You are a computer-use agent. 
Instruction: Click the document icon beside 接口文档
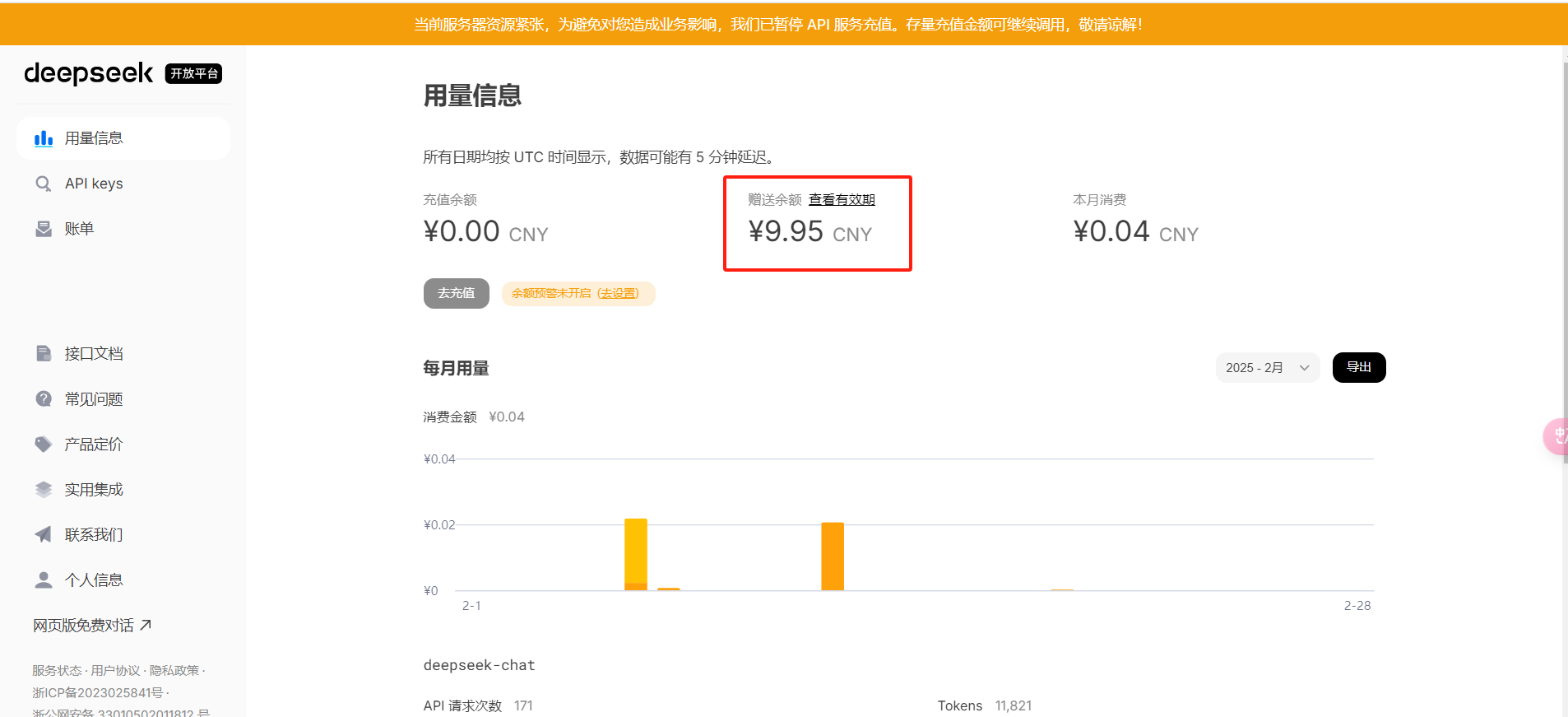click(44, 354)
